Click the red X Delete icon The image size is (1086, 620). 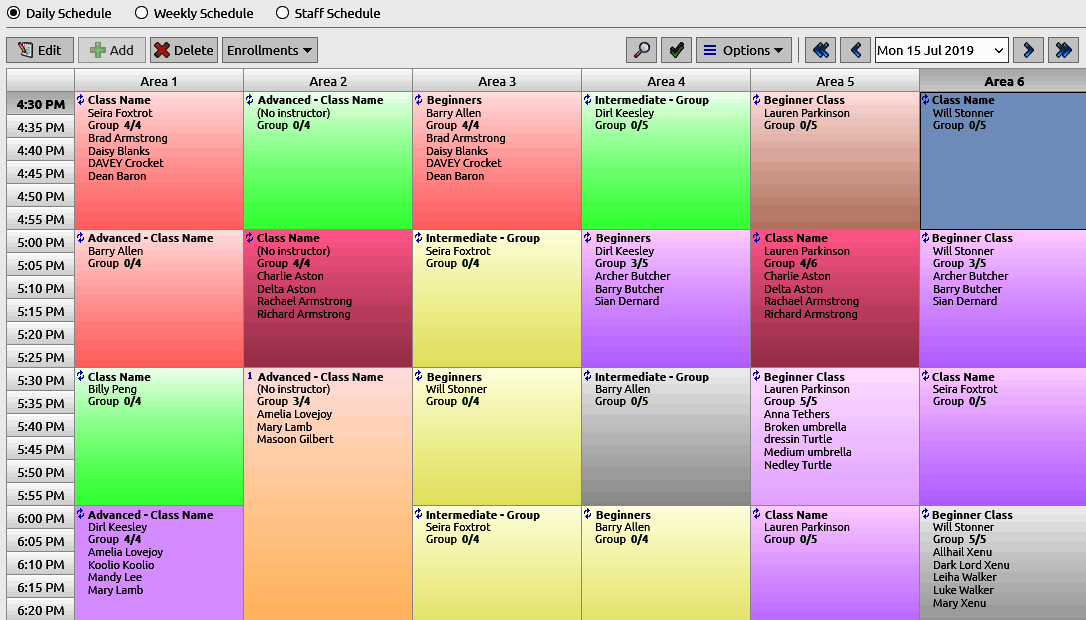click(163, 50)
